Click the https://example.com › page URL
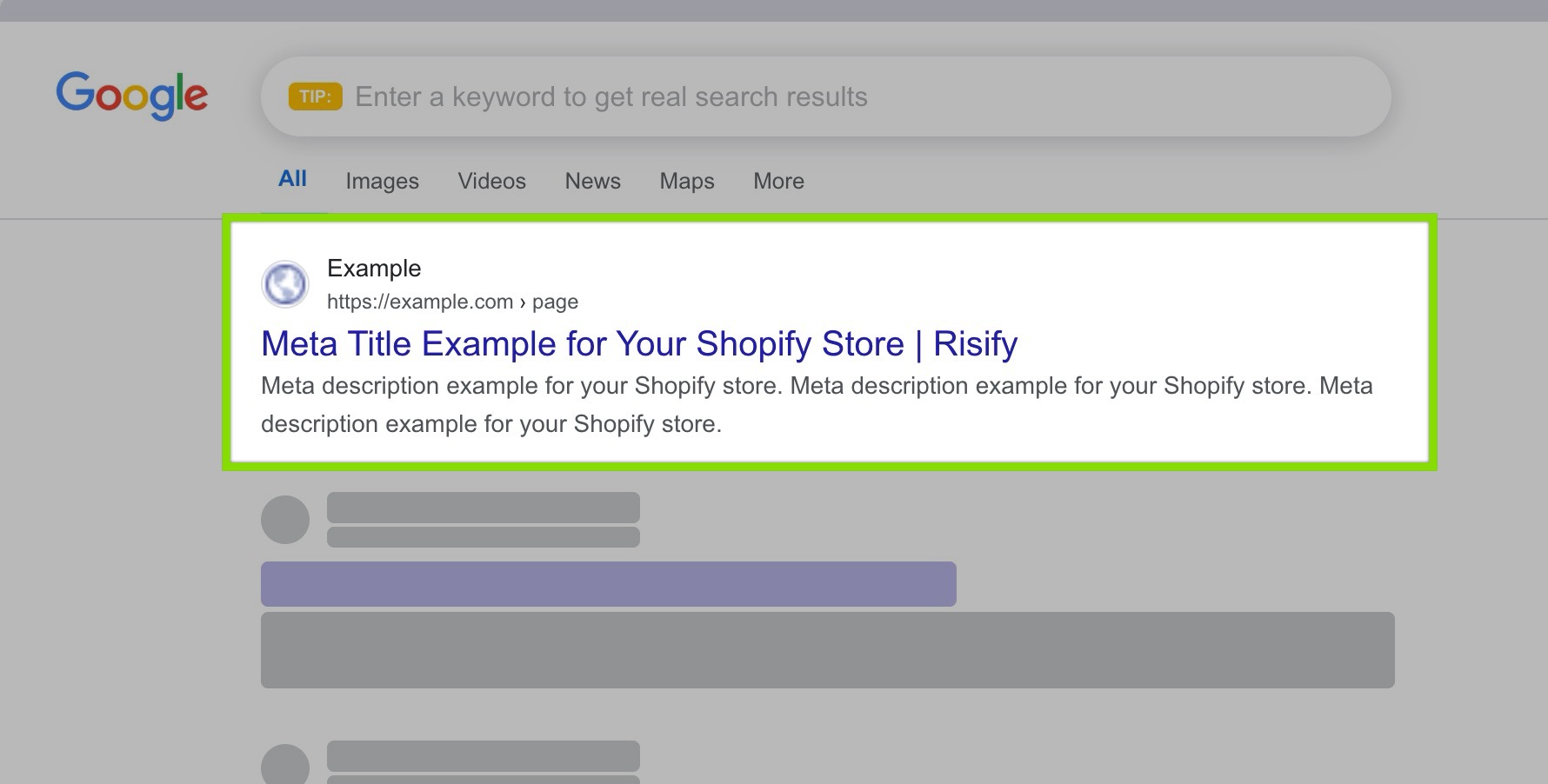1548x784 pixels. [452, 302]
